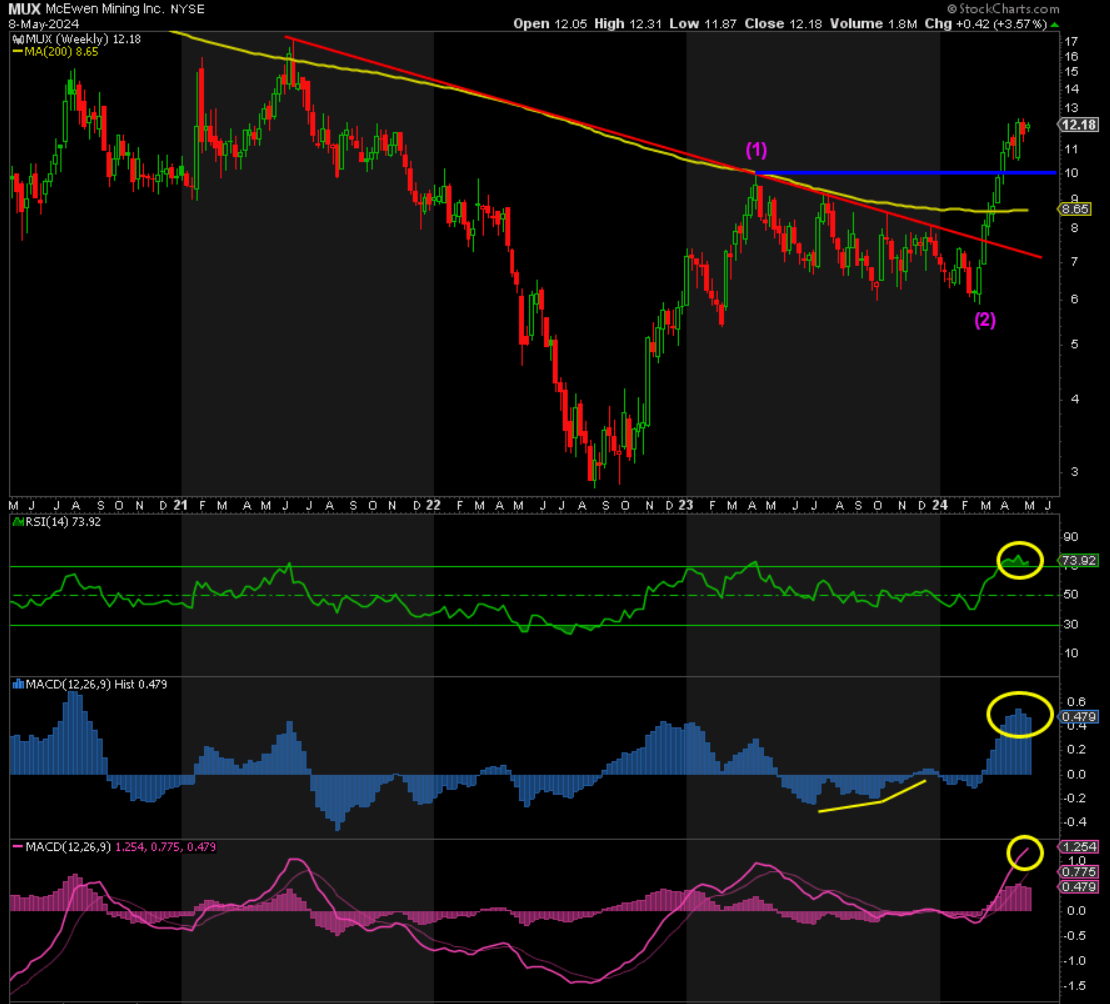Click the MACD(12,26,9) 1.254, 0.775, 0.479 label

click(120, 847)
